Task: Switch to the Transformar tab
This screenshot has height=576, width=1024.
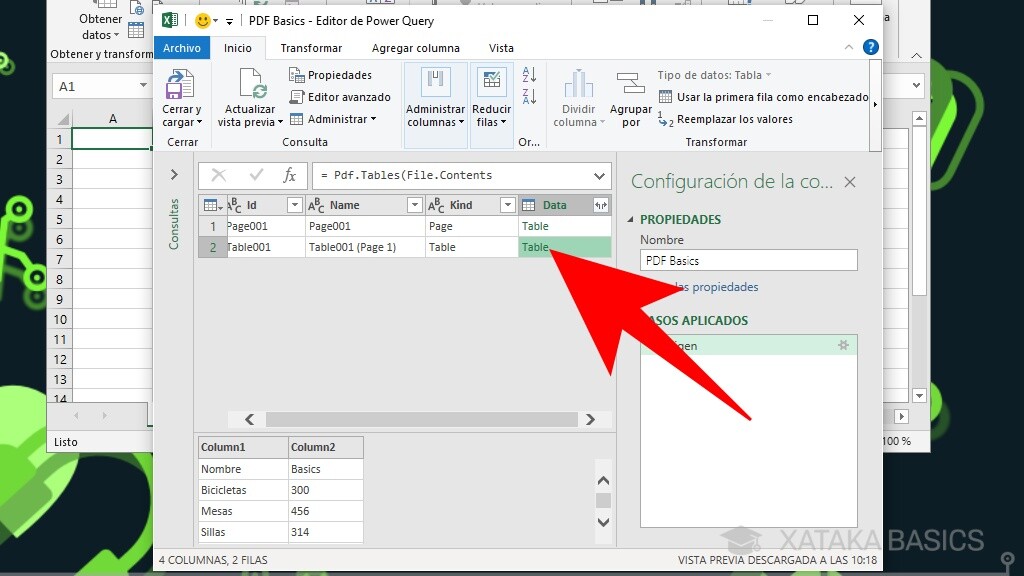Action: [x=311, y=48]
